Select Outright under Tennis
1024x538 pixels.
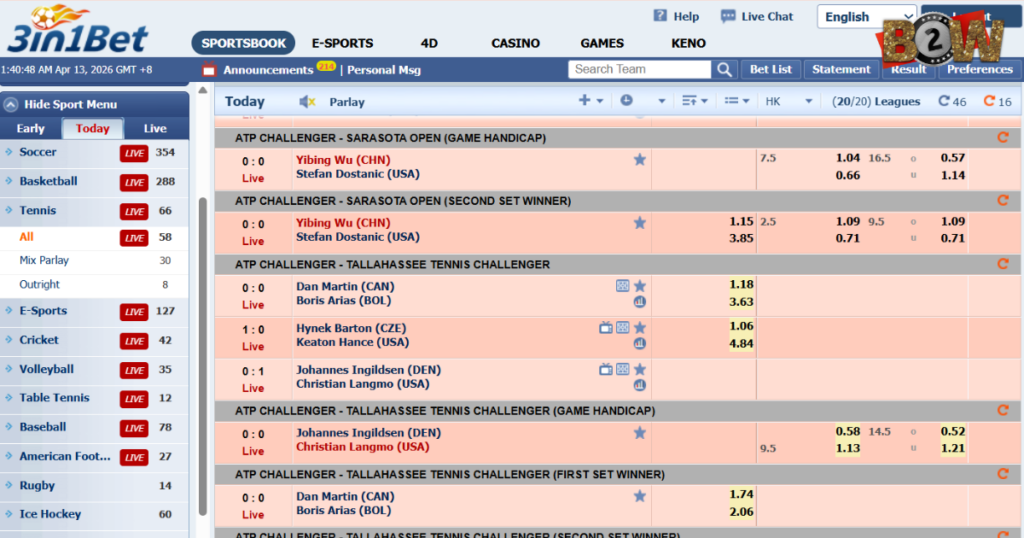[39, 284]
